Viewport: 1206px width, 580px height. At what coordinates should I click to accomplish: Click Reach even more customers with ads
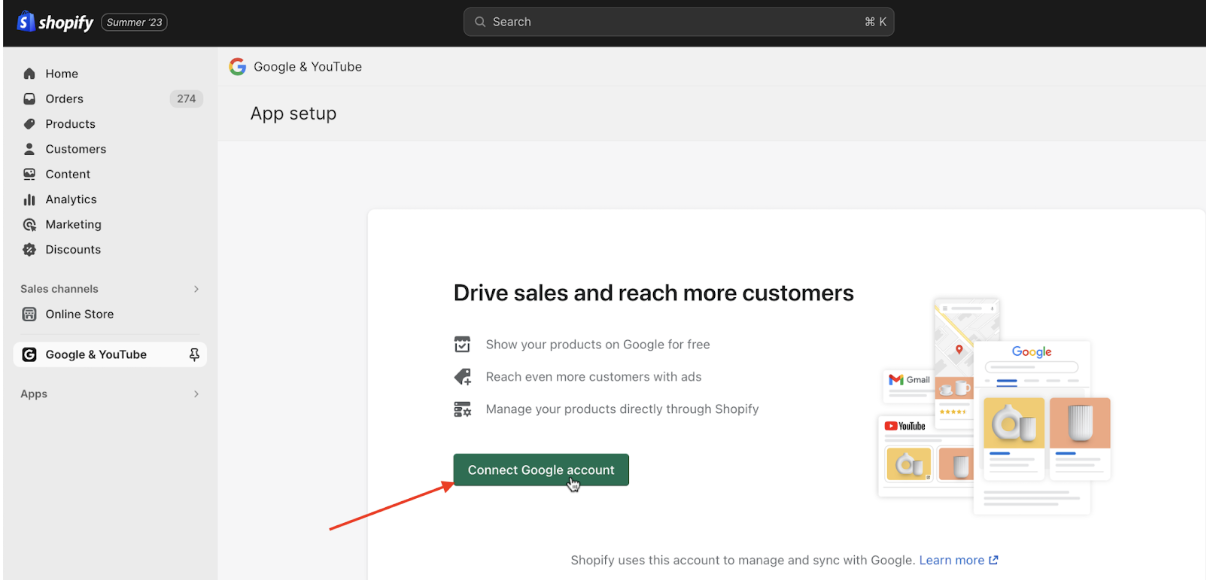point(594,377)
